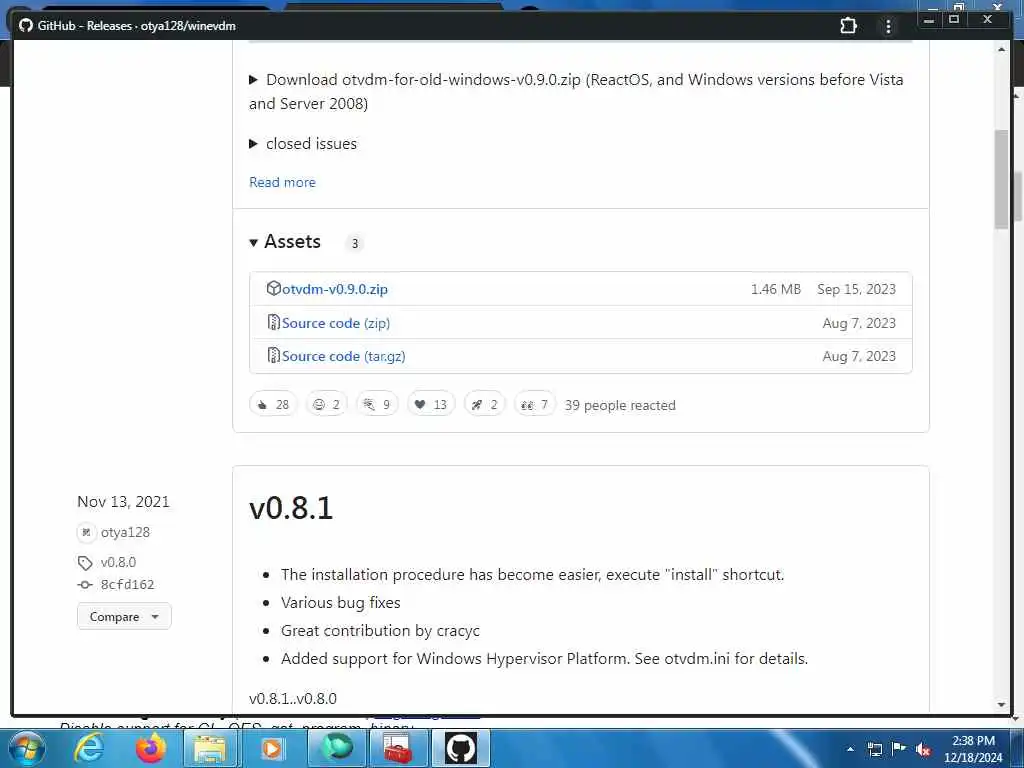This screenshot has height=768, width=1024.
Task: Click the 1.46 MB file size text
Action: 775,289
